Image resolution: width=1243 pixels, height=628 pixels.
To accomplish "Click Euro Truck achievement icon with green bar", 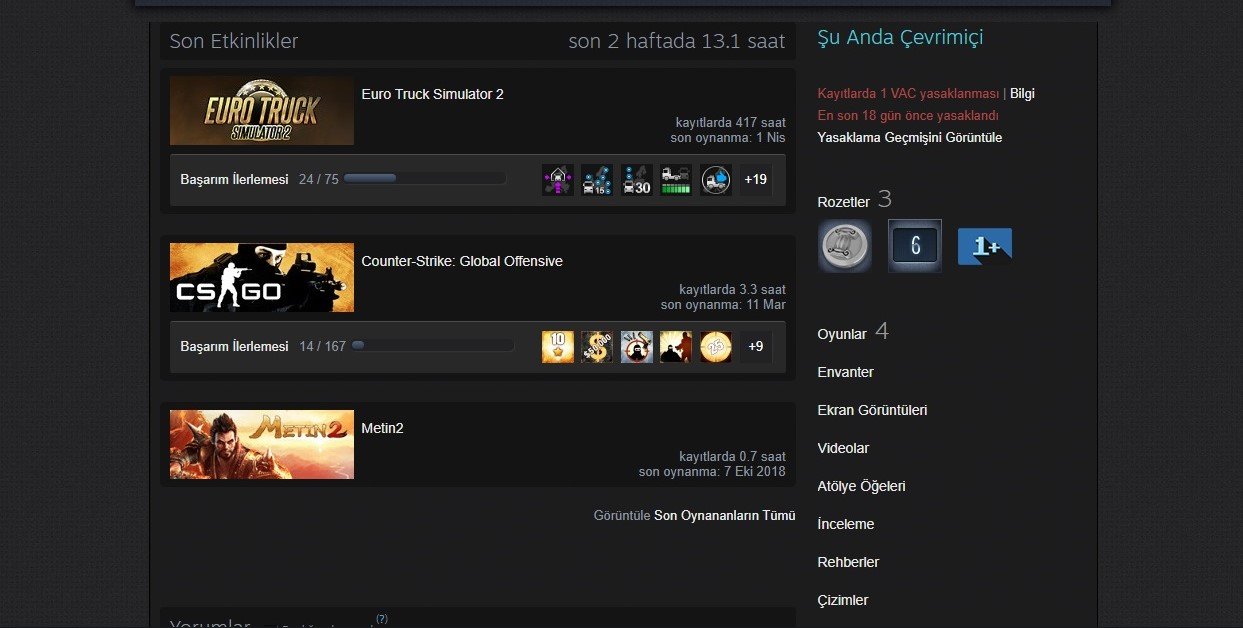I will (x=676, y=180).
